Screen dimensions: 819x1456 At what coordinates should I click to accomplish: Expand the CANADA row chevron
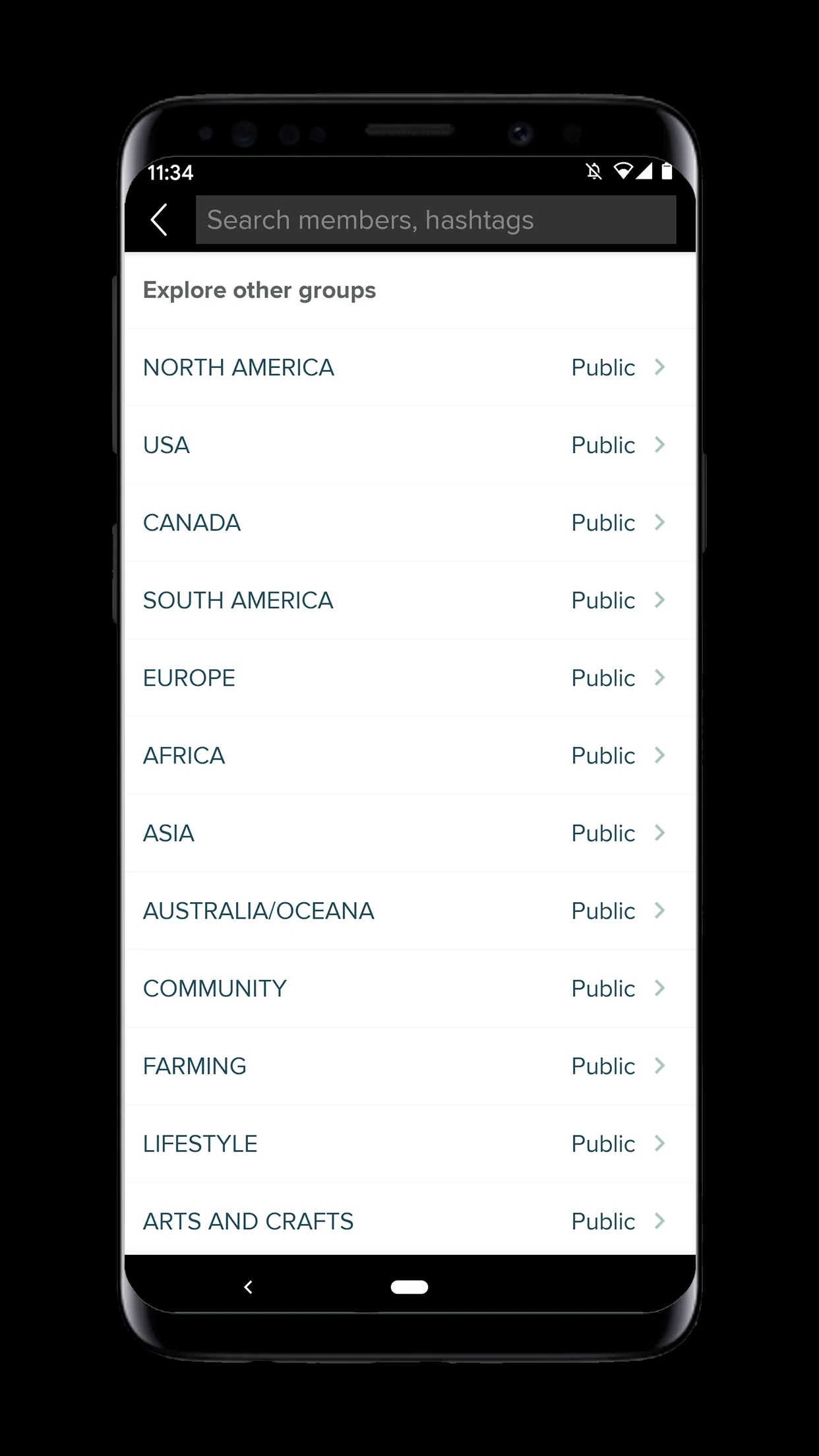coord(659,522)
